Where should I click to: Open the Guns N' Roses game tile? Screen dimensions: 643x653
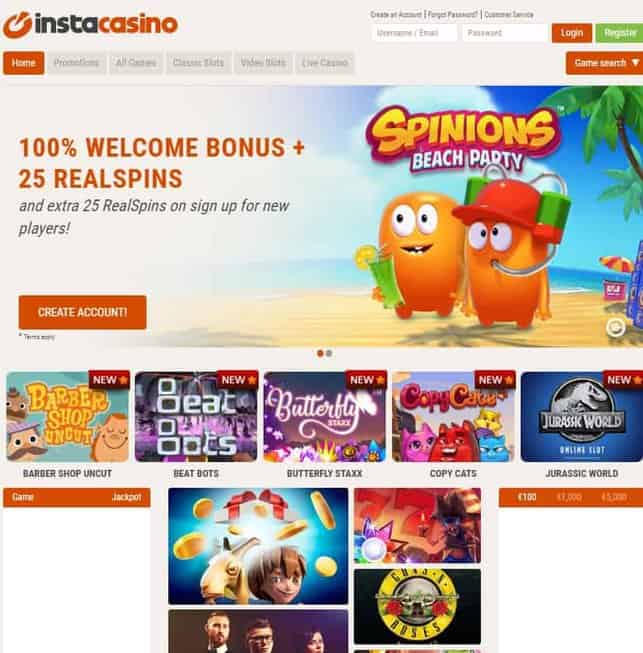pyautogui.click(x=417, y=606)
